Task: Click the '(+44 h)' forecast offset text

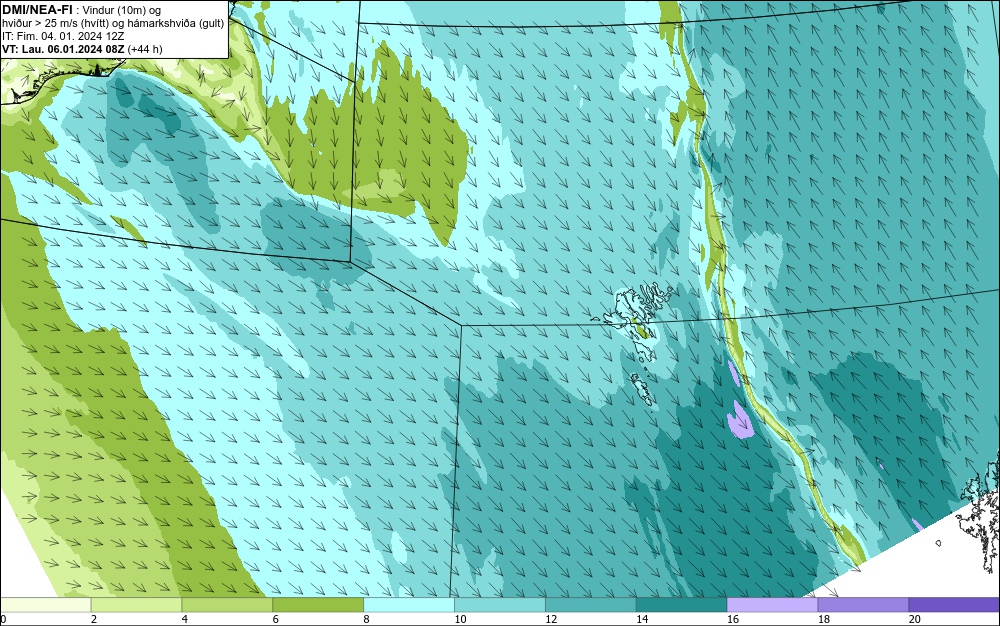Action: [145, 50]
